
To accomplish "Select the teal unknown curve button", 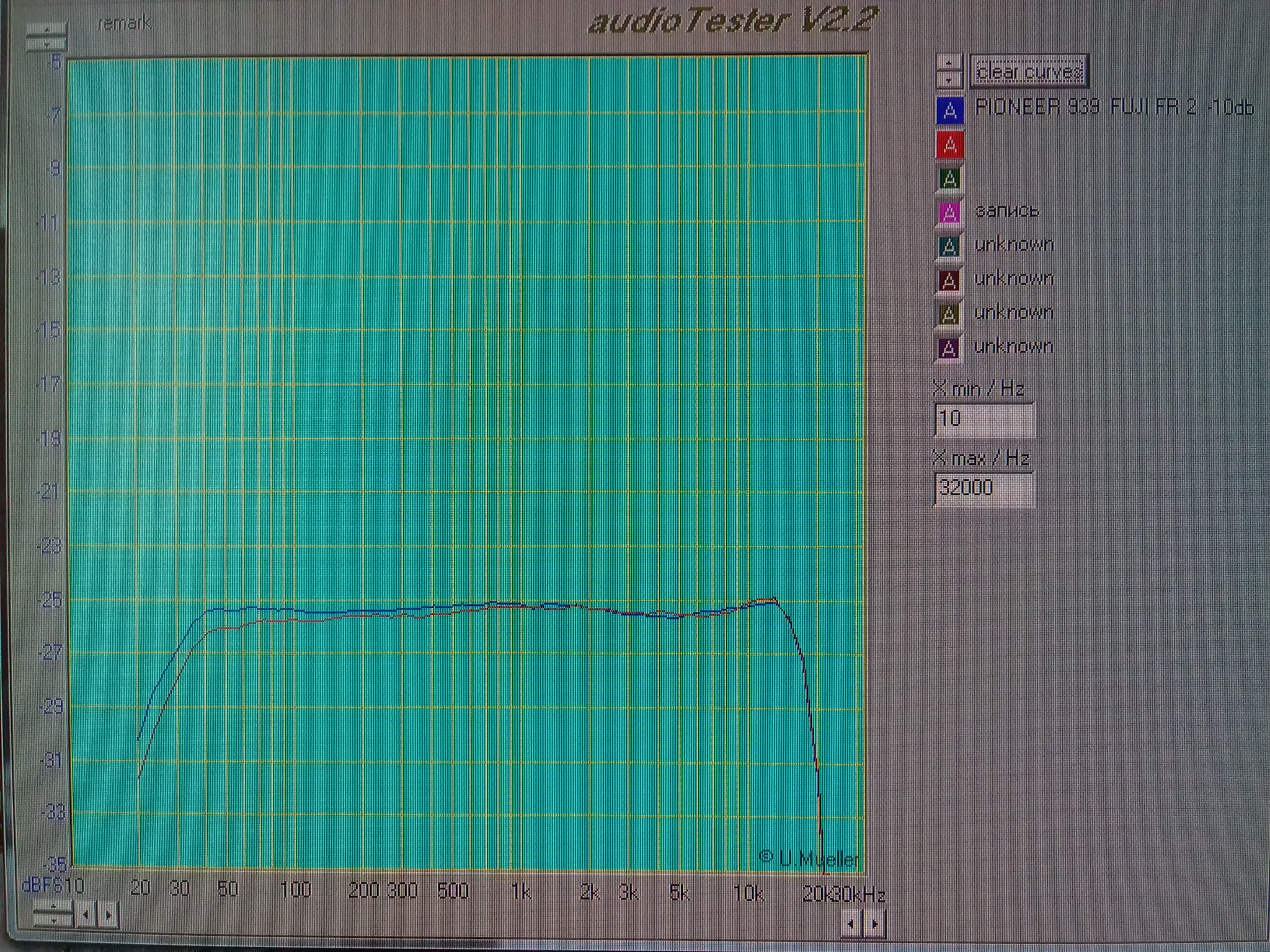I will coord(949,247).
